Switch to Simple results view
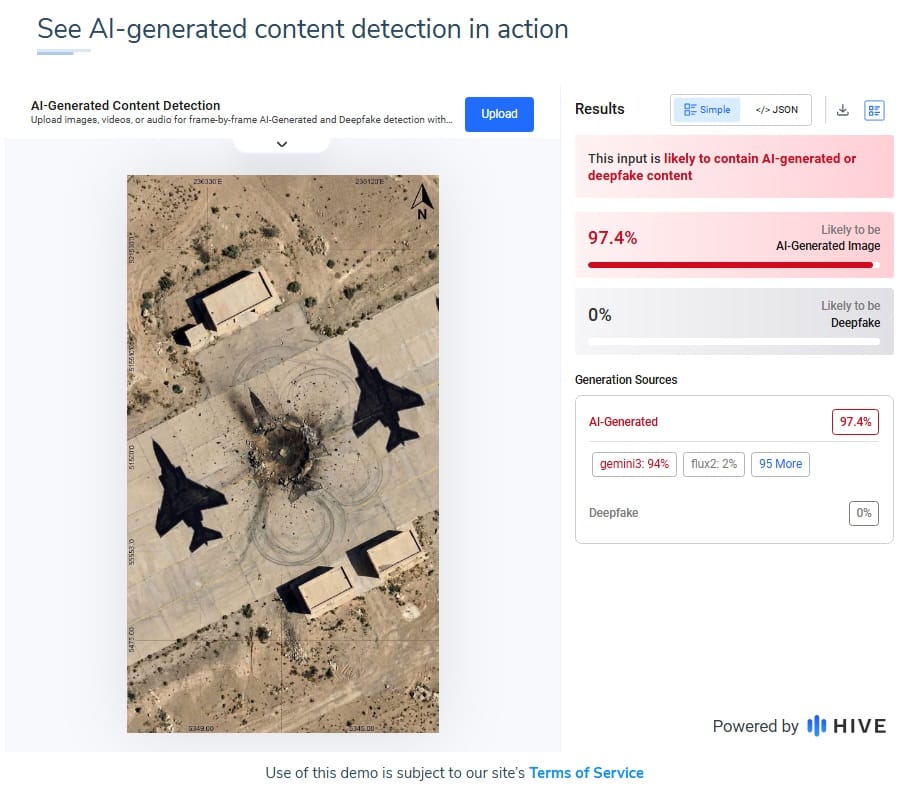 pyautogui.click(x=707, y=110)
